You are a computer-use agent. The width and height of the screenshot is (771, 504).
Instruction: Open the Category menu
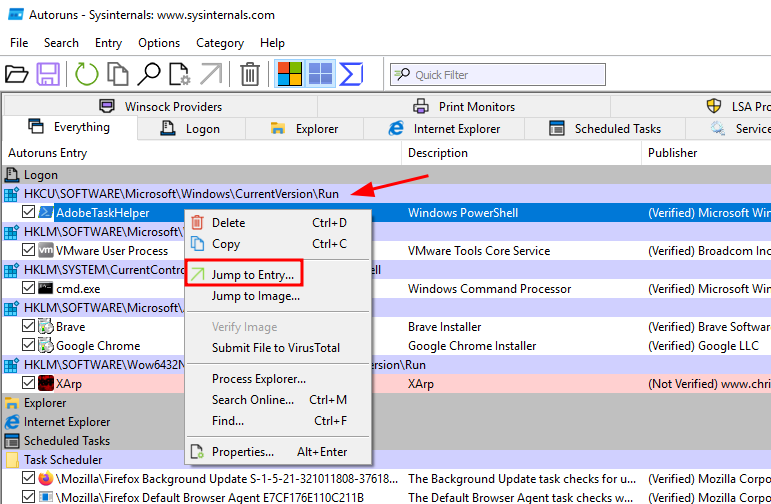pos(220,43)
